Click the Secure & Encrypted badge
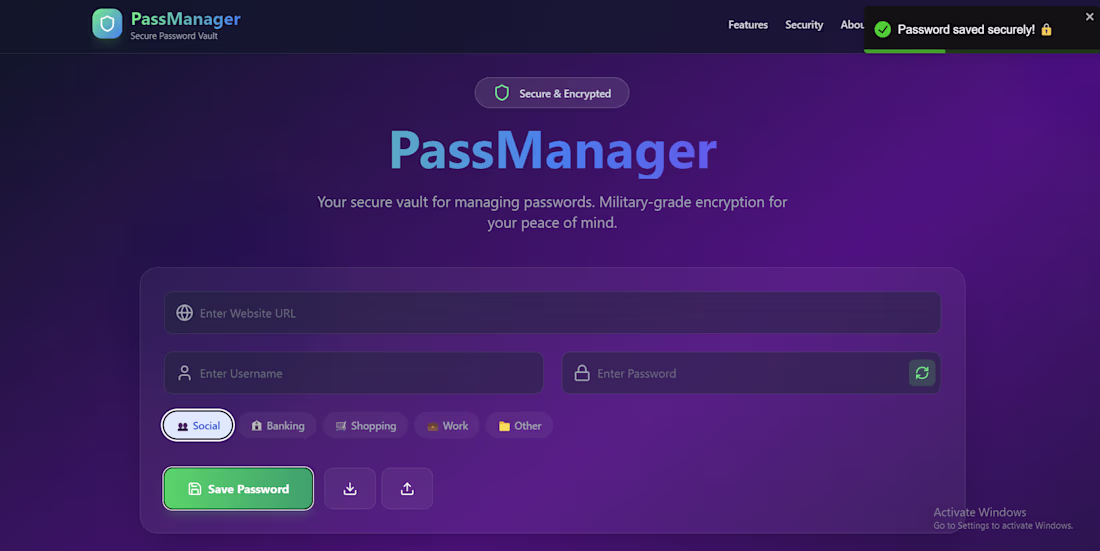 (x=552, y=93)
